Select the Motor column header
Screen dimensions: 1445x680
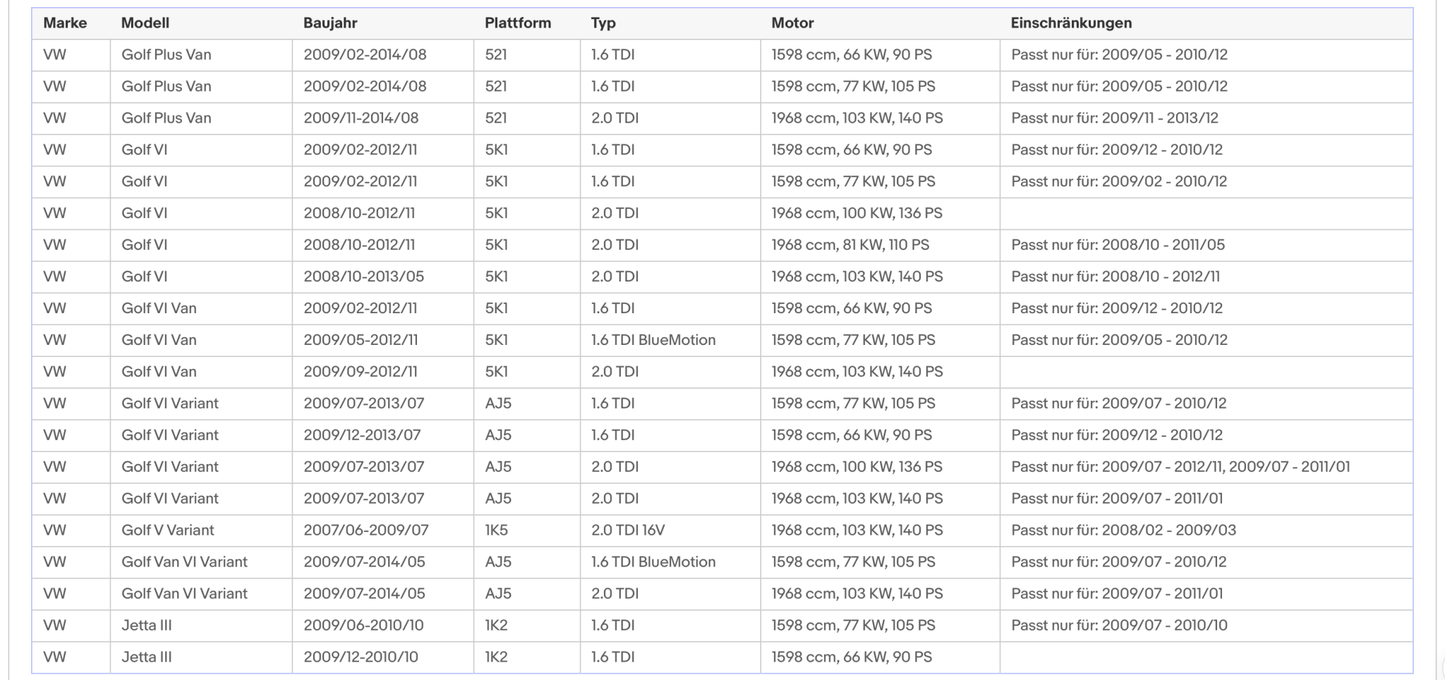click(792, 23)
